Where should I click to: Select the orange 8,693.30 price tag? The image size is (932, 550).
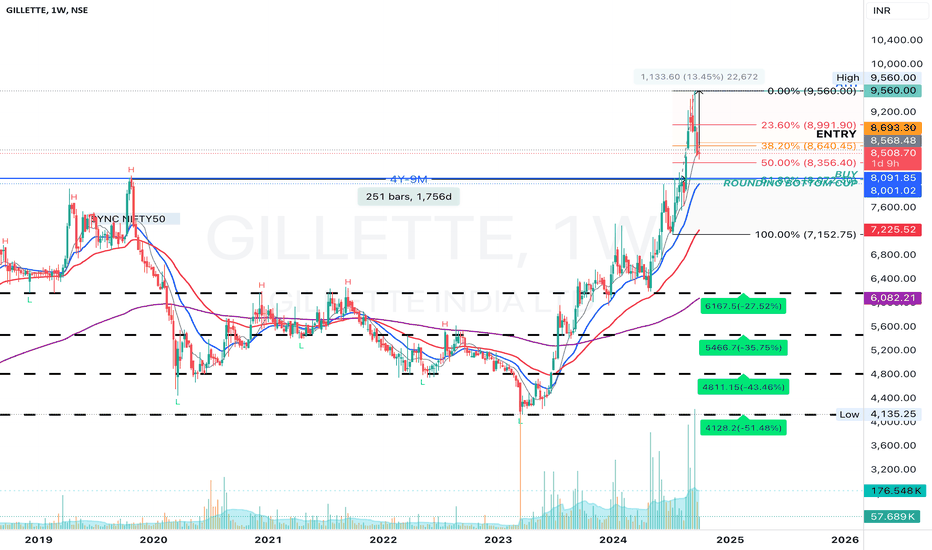[893, 128]
